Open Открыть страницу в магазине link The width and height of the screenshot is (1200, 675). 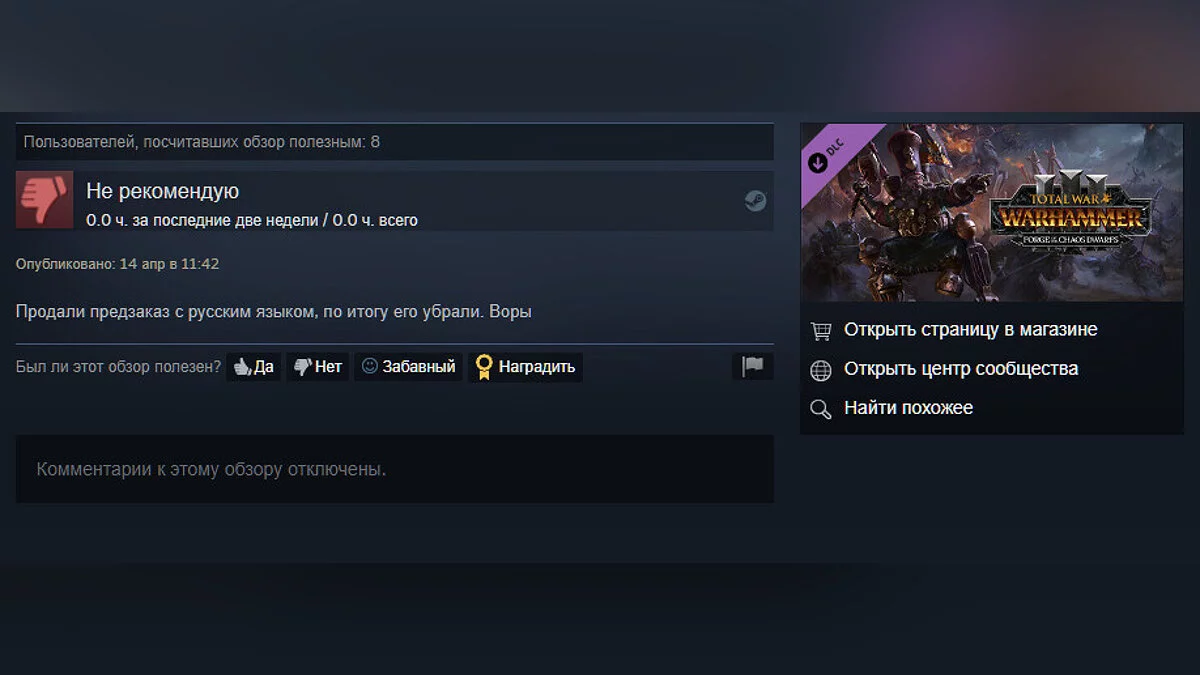970,329
